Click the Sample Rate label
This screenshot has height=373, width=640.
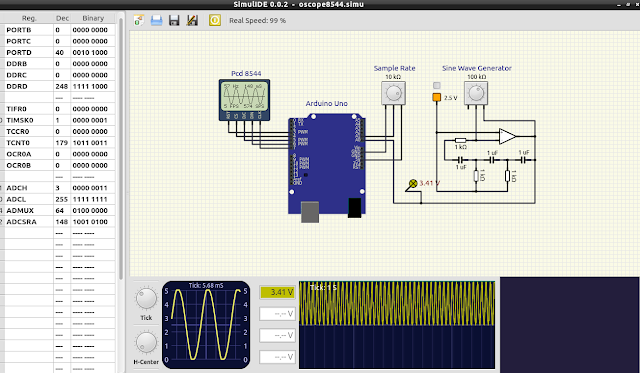pyautogui.click(x=394, y=68)
